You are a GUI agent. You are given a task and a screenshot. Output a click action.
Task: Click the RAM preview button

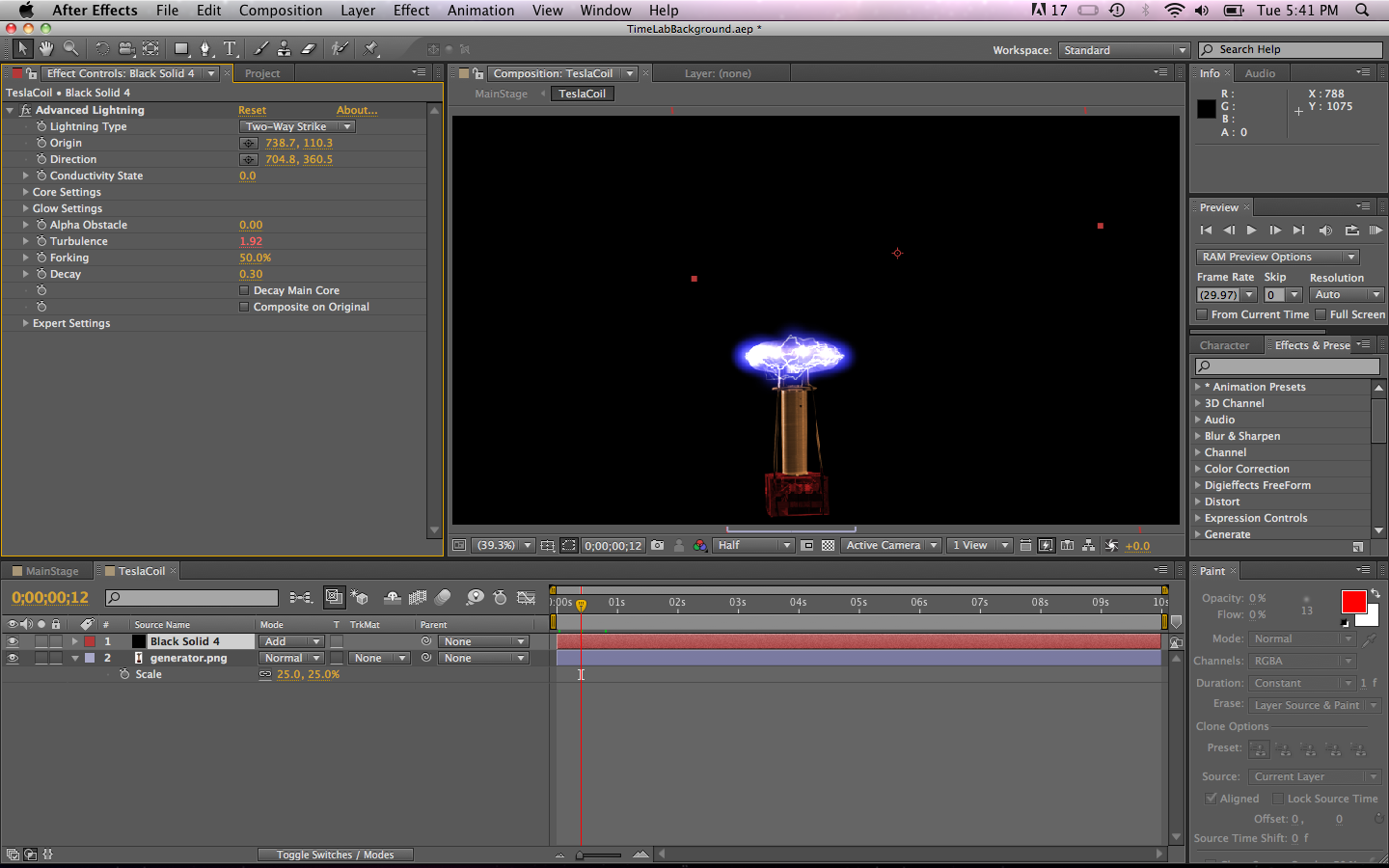(1375, 231)
